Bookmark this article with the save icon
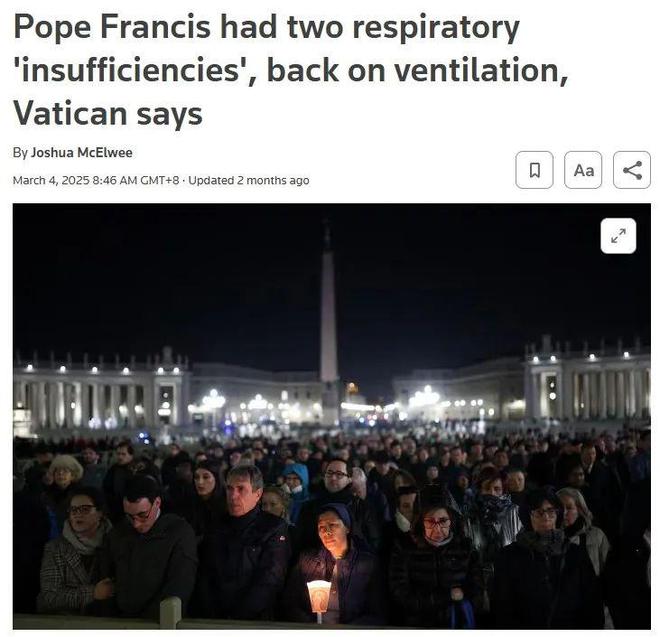Screen dimensions: 660x637 click(534, 170)
